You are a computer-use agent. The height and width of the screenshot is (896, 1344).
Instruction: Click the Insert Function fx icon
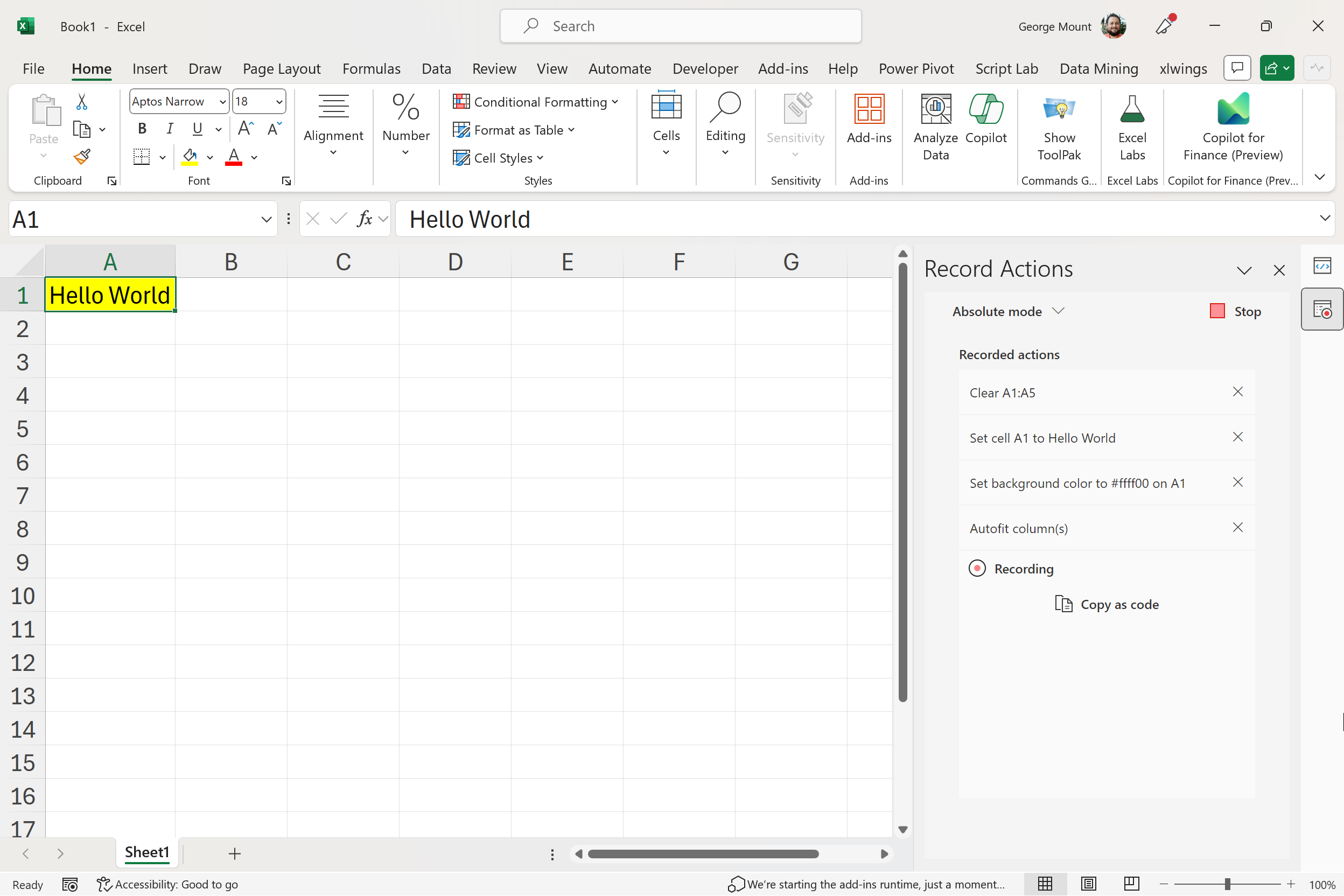coord(364,219)
